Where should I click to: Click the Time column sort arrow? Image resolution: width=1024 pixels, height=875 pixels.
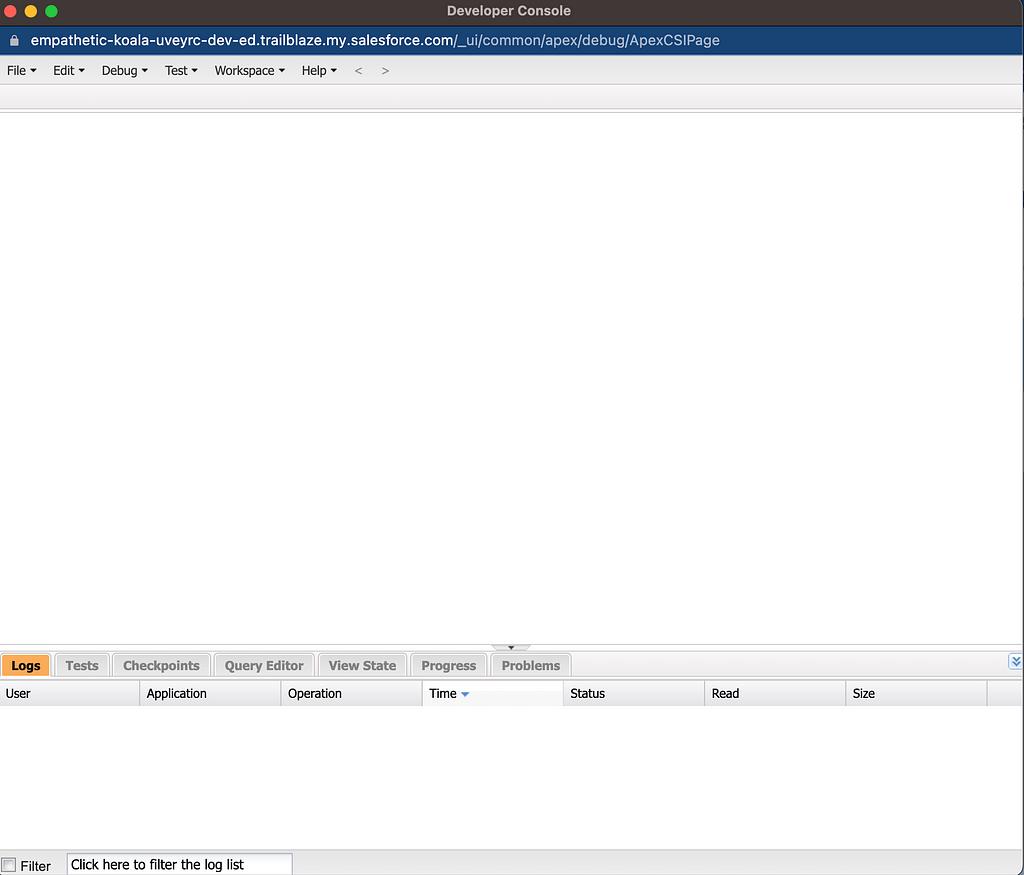[x=465, y=694]
